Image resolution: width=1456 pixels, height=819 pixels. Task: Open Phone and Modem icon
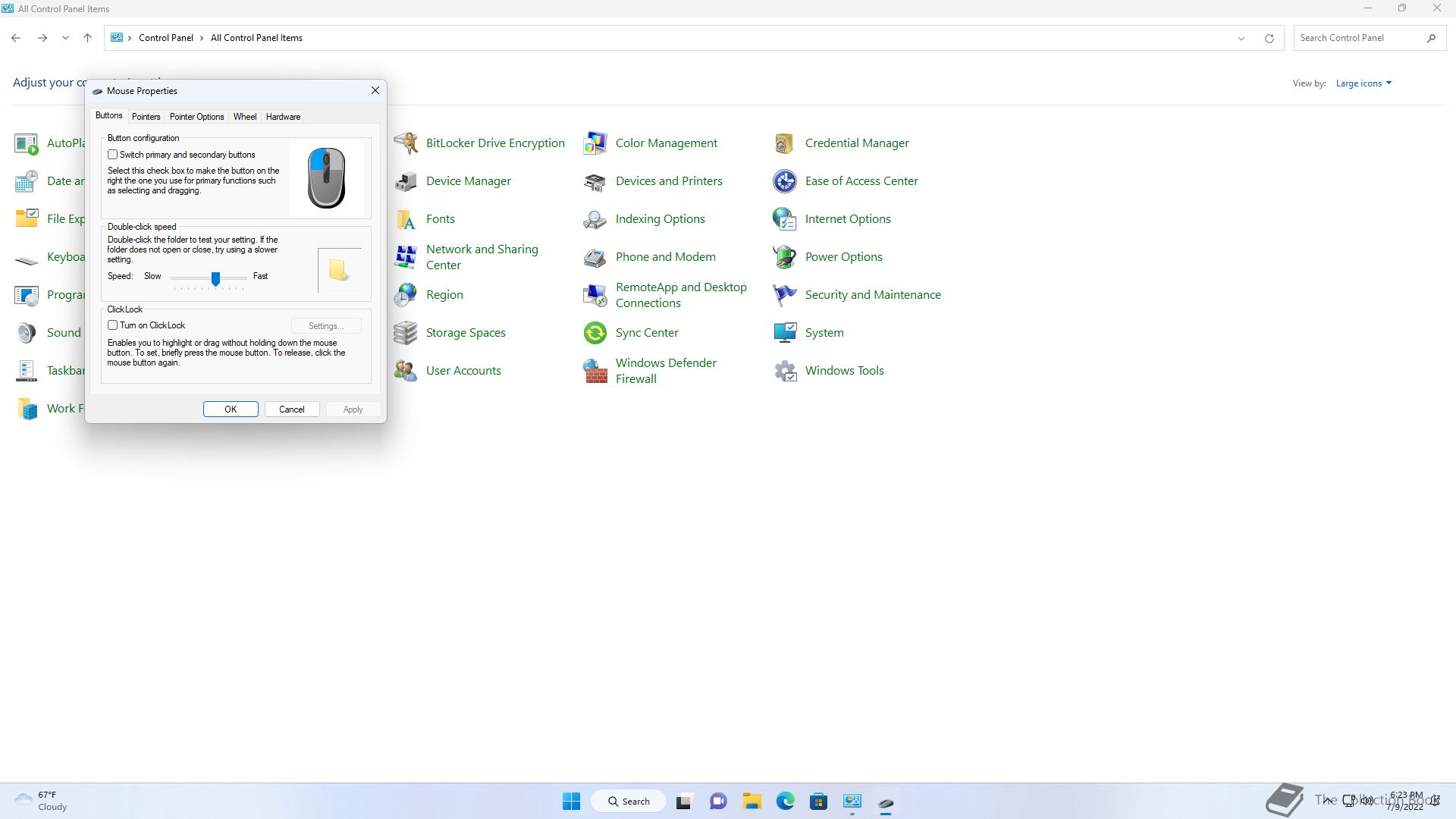pyautogui.click(x=595, y=256)
